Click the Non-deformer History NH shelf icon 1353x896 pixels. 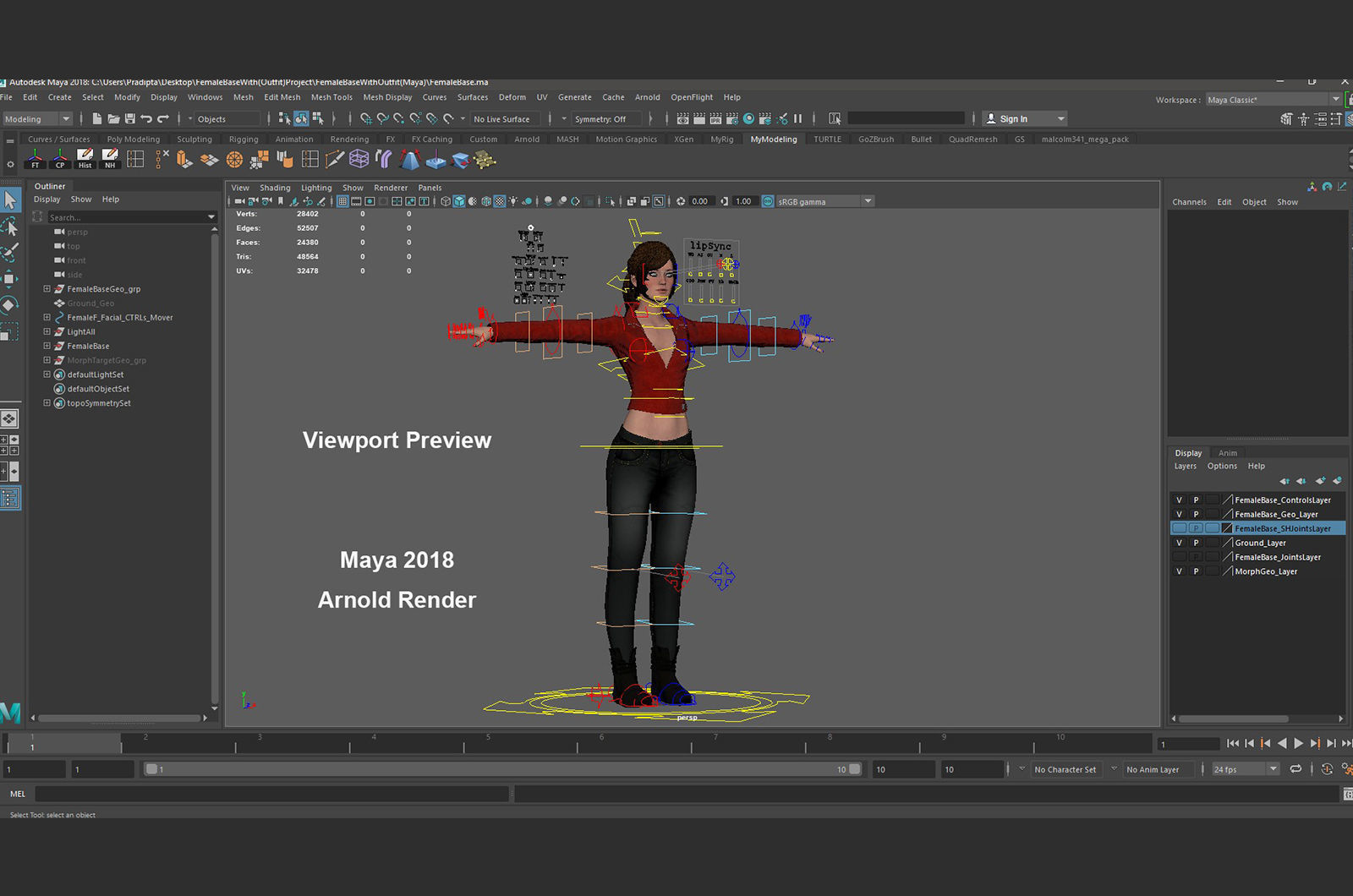click(110, 159)
